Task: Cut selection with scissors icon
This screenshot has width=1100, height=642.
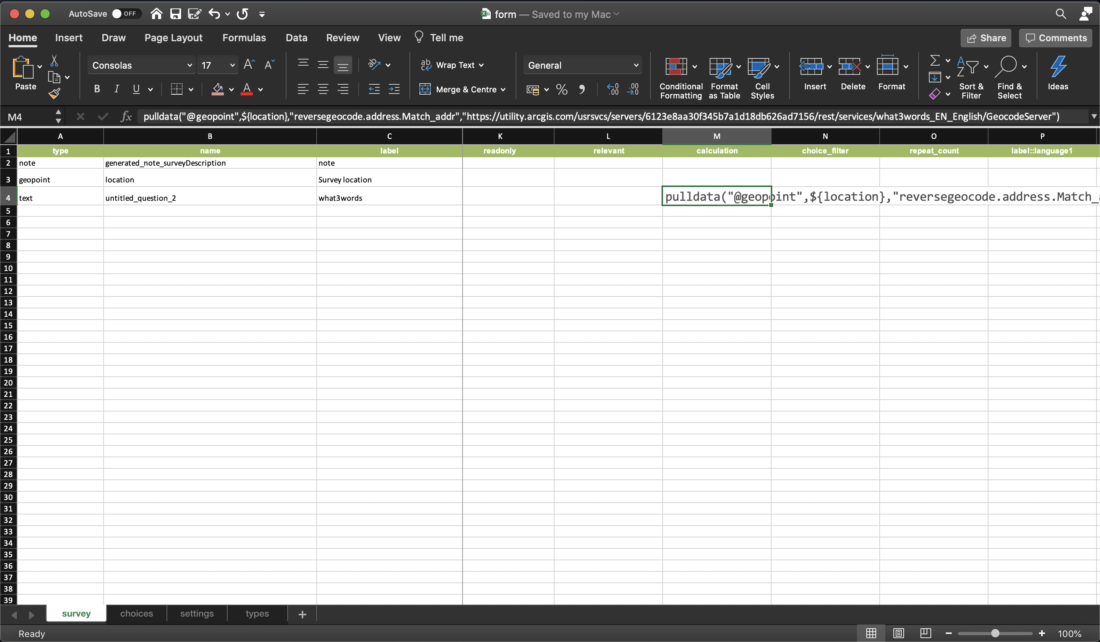Action: click(54, 61)
